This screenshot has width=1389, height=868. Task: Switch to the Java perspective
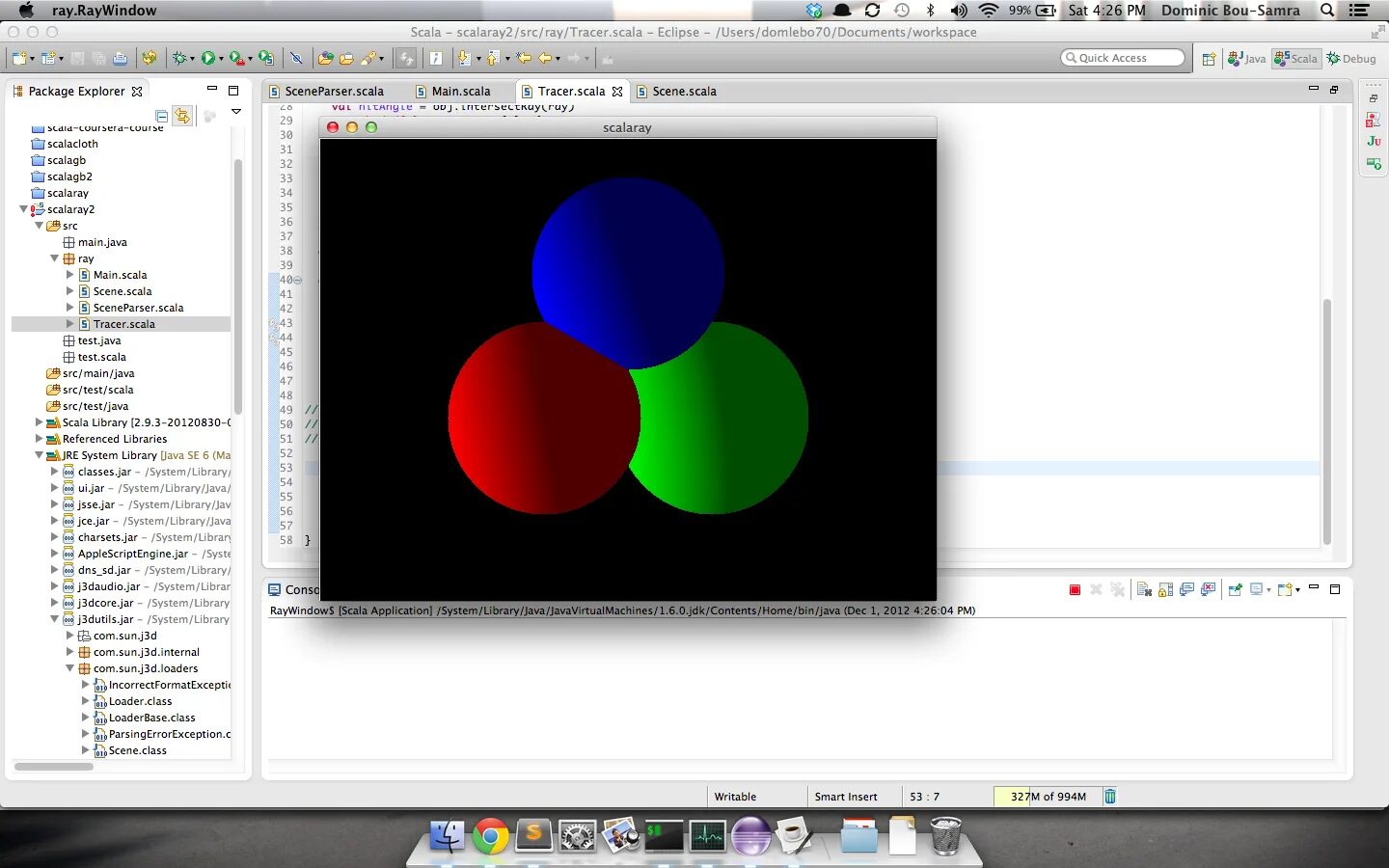[1246, 59]
